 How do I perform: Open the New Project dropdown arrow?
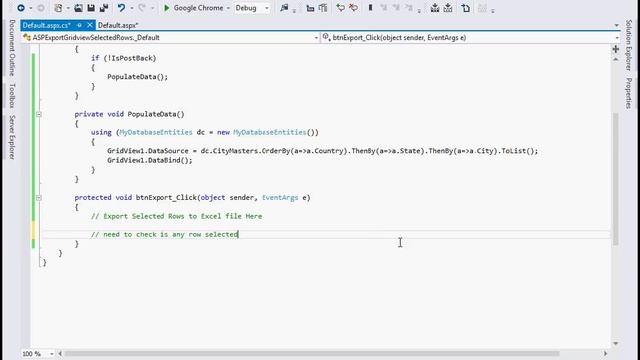coord(67,8)
